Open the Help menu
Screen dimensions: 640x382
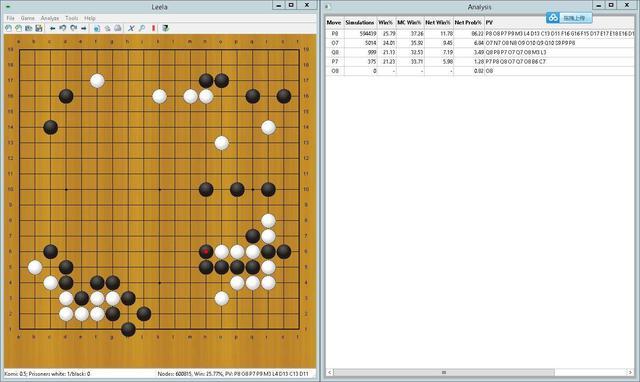pos(90,18)
